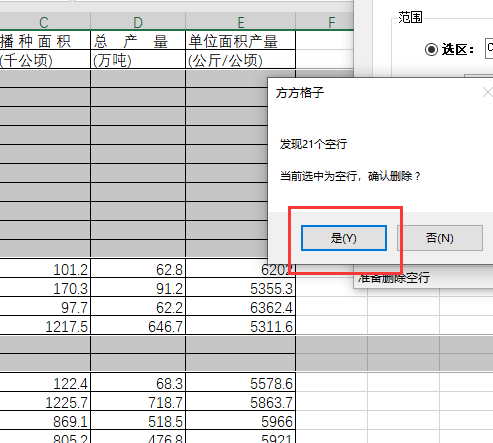
Task: Select cell containing 1225.7
Action: coord(45,402)
